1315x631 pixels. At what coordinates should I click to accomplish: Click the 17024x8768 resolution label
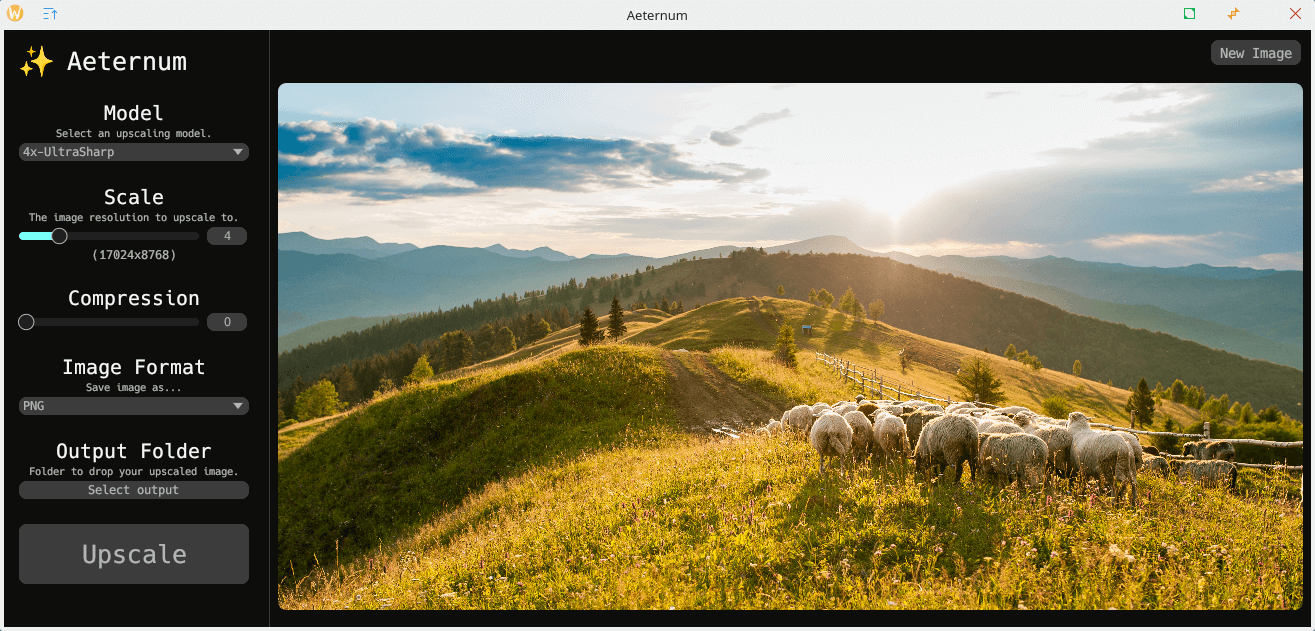[x=134, y=256]
